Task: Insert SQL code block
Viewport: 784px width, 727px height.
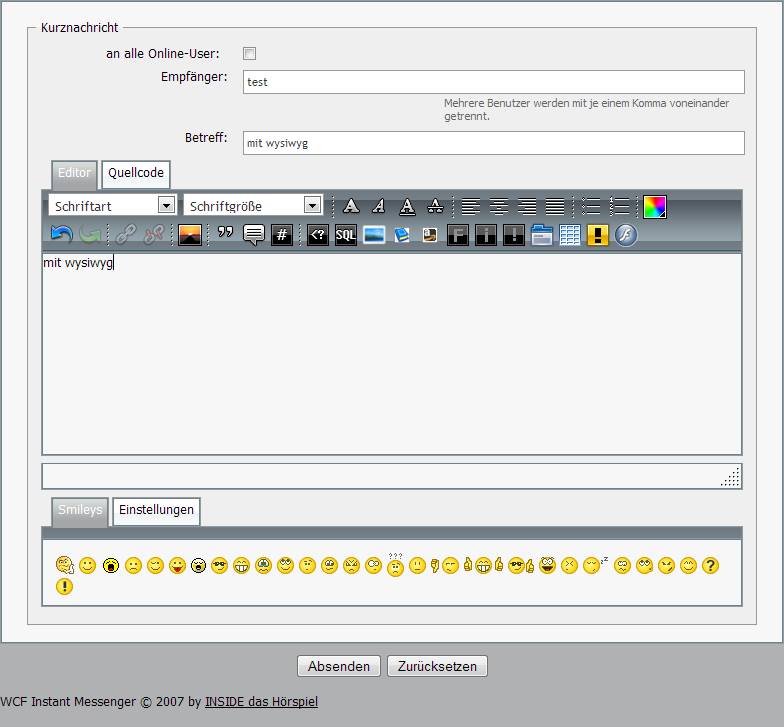Action: [x=346, y=234]
